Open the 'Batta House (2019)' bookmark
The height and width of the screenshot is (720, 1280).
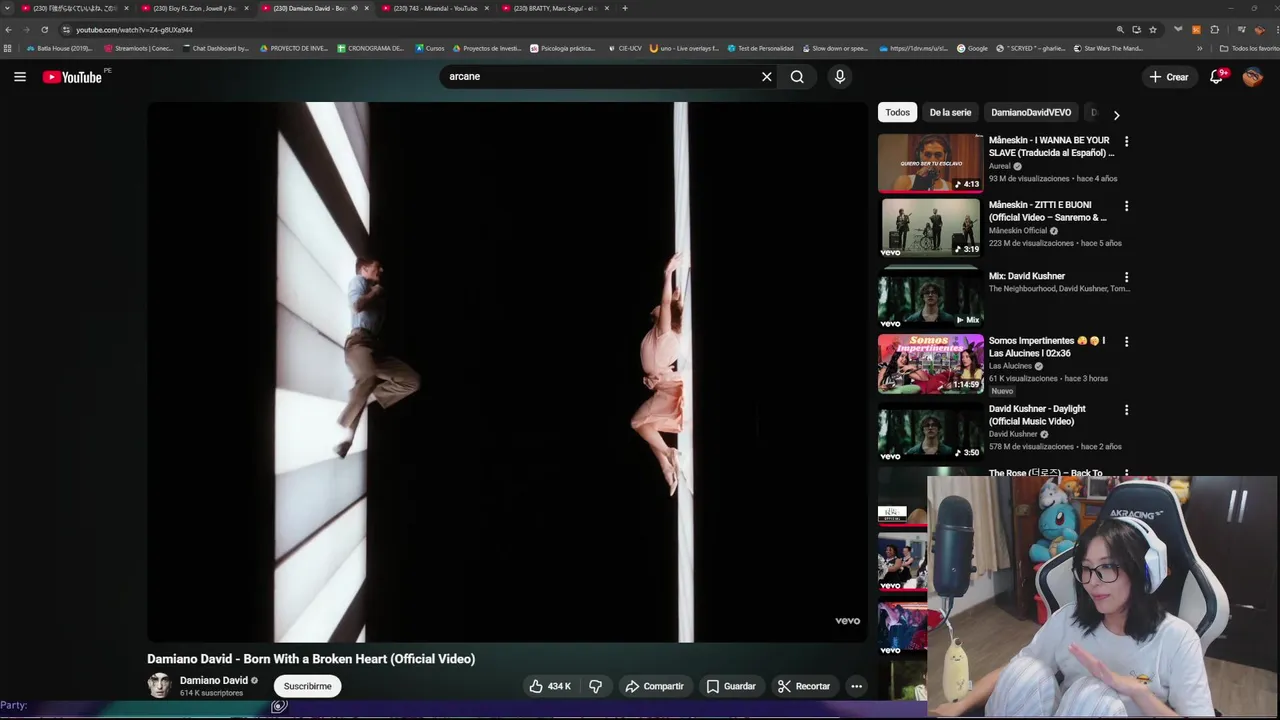point(60,48)
